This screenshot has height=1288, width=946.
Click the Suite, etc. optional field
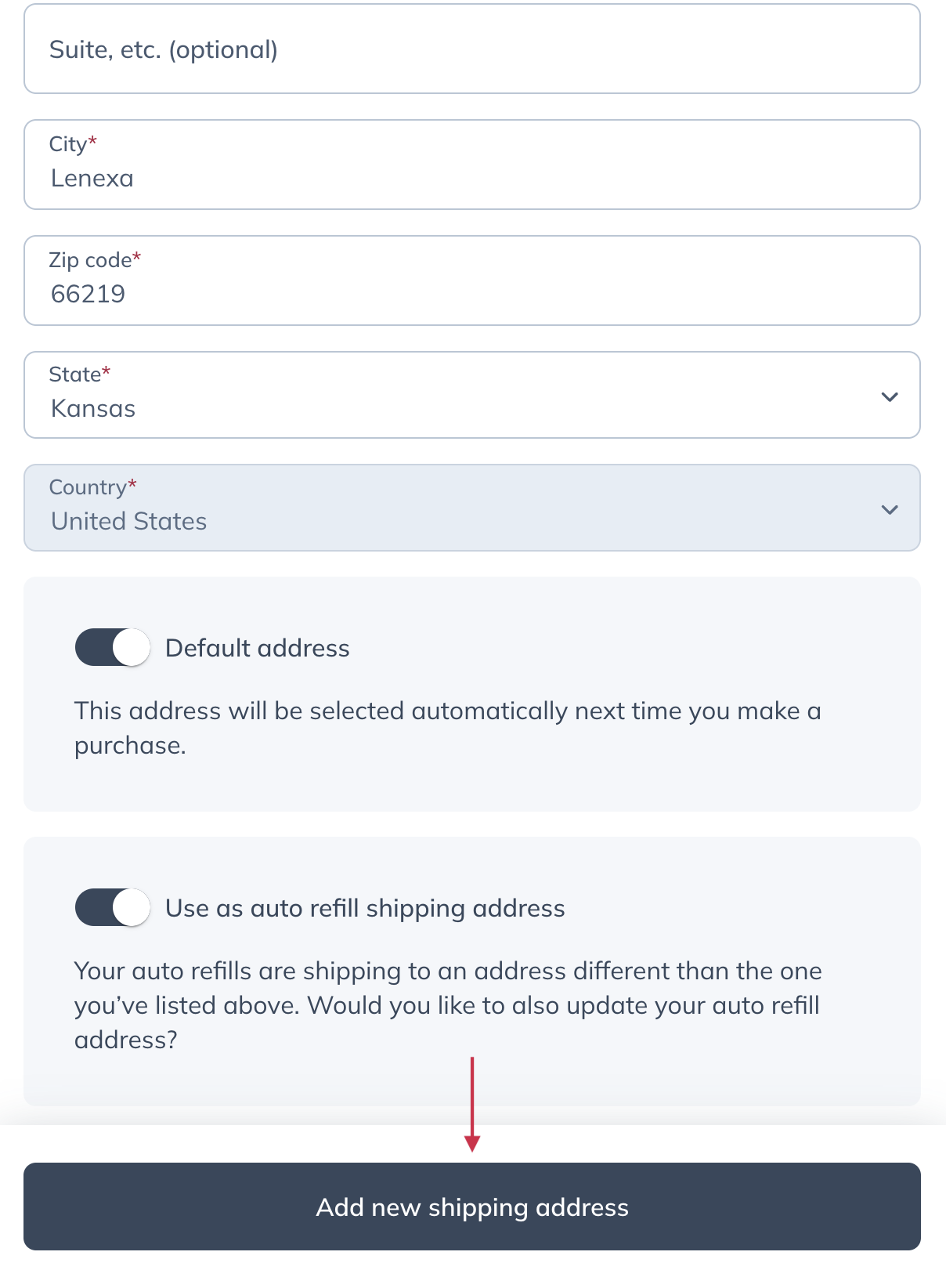pos(470,49)
